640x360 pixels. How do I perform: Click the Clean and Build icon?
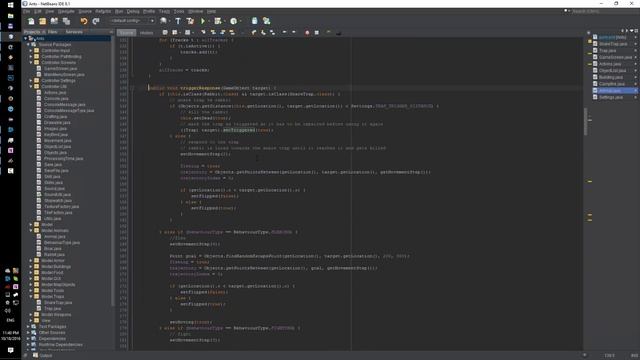190,21
